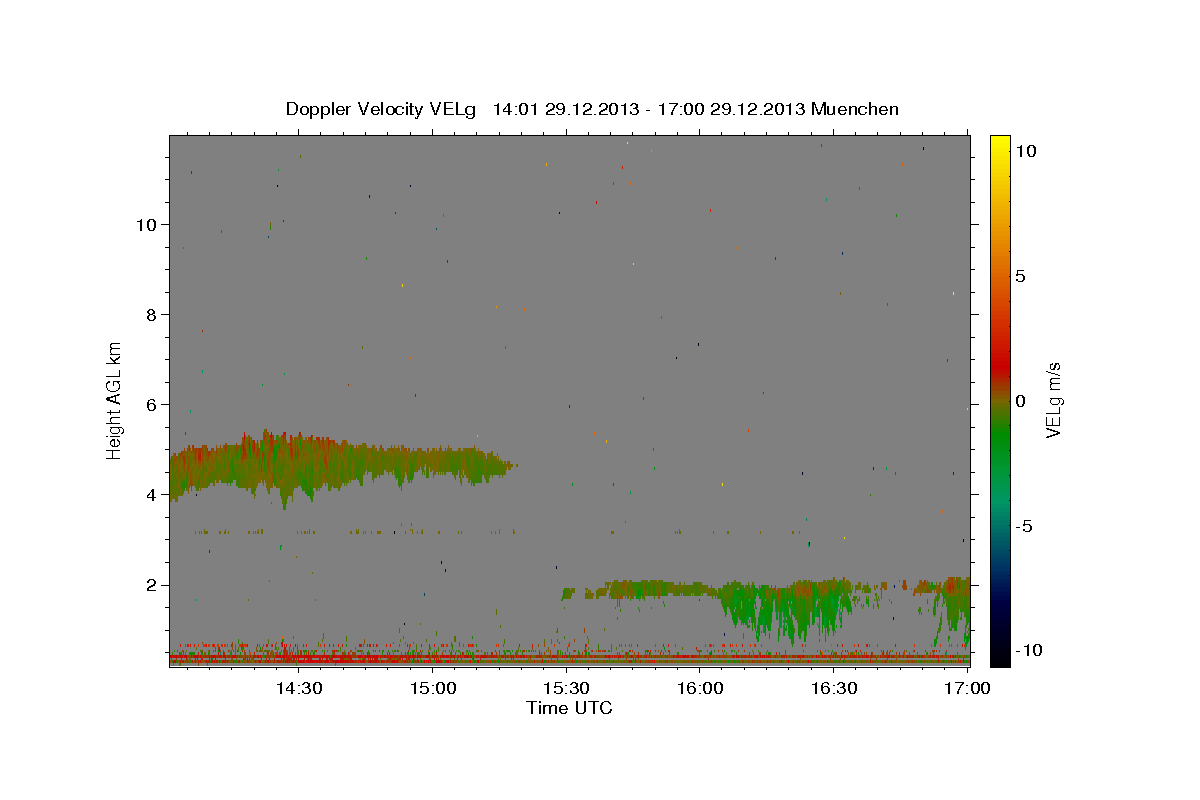The image size is (1200, 800).
Task: Click the colorbar value 5 label
Action: pos(1020,276)
